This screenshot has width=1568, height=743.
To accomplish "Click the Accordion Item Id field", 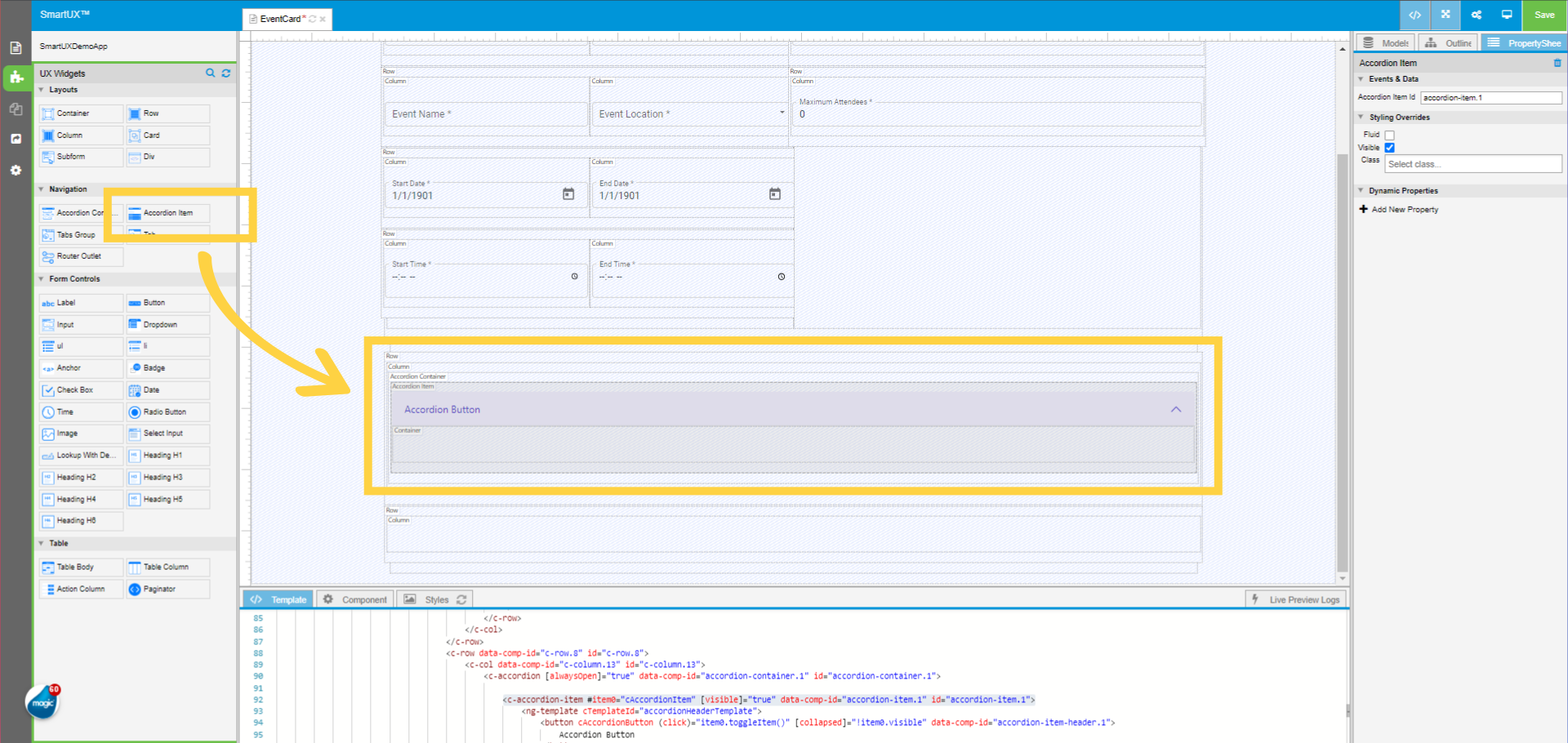I will point(1490,98).
